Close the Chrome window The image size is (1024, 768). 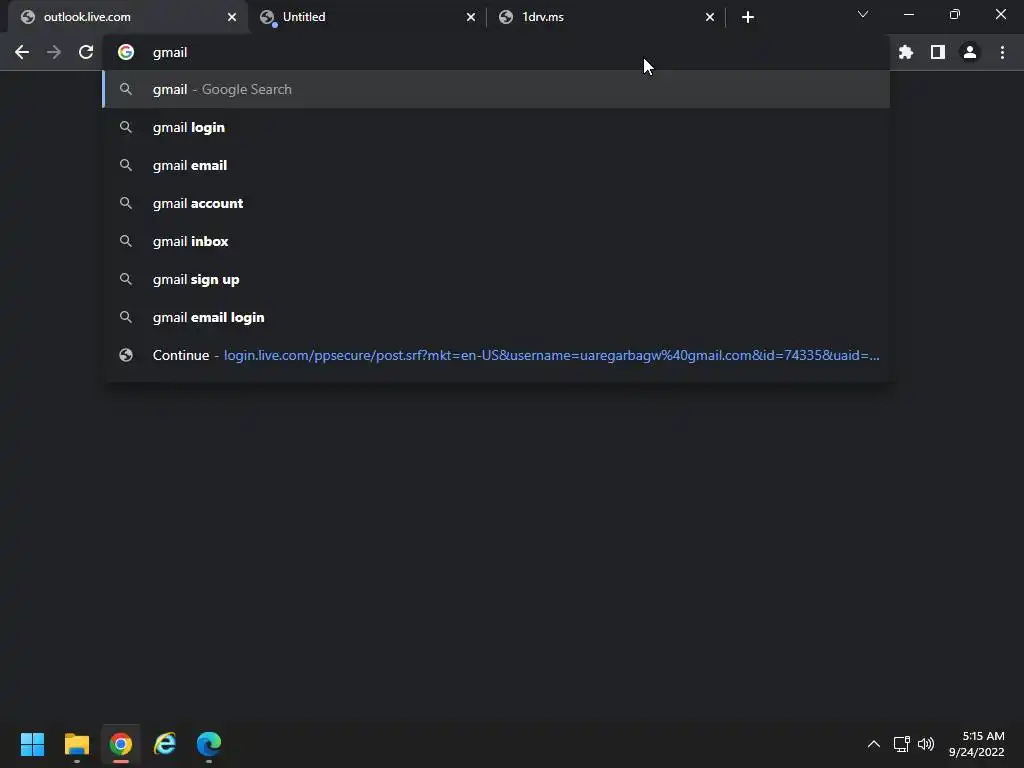pyautogui.click(x=1000, y=14)
